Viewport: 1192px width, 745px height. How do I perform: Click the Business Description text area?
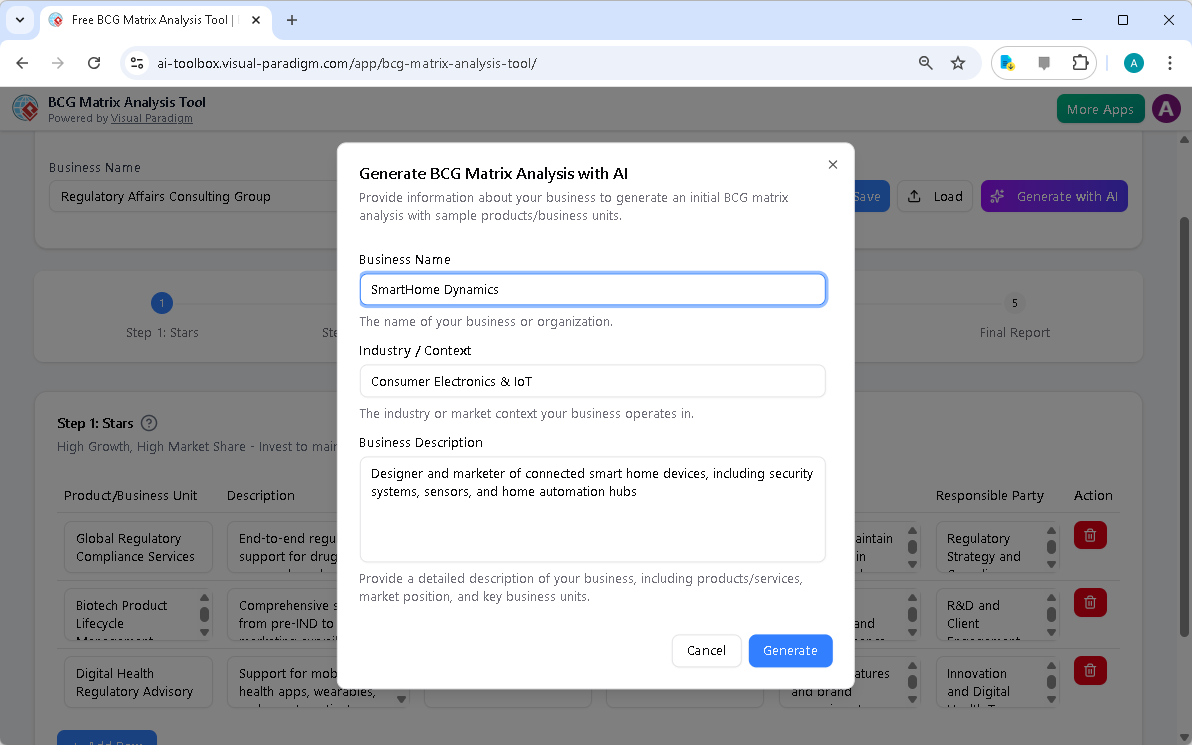(x=592, y=509)
